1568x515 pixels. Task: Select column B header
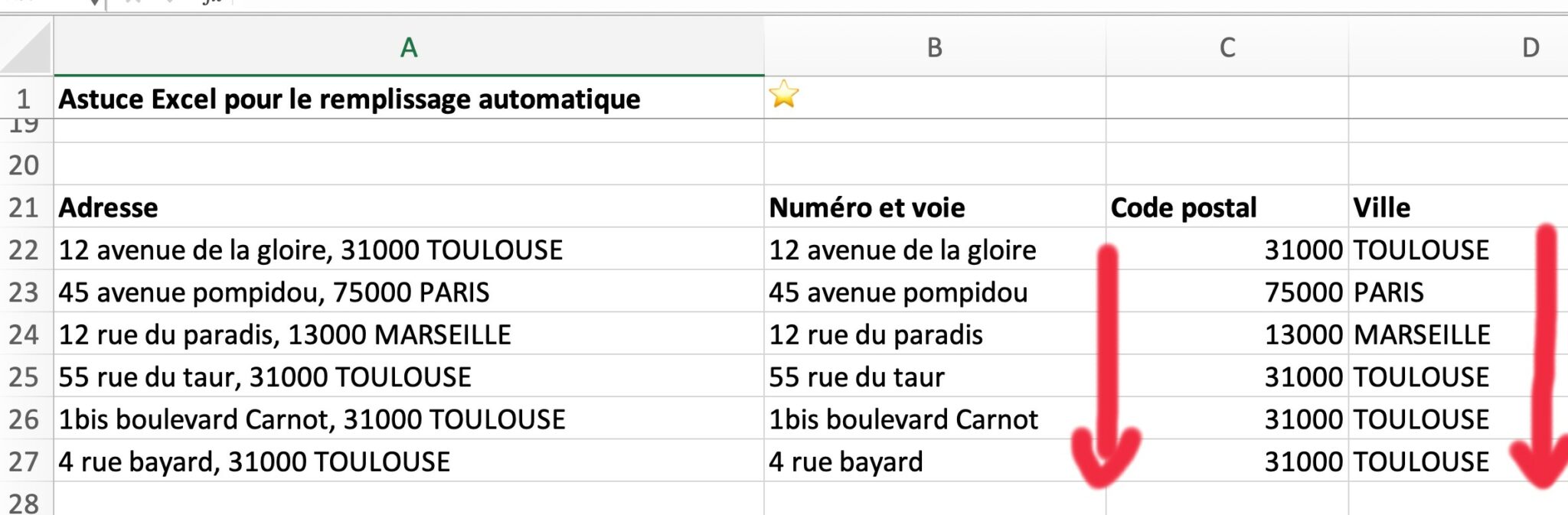click(x=934, y=49)
